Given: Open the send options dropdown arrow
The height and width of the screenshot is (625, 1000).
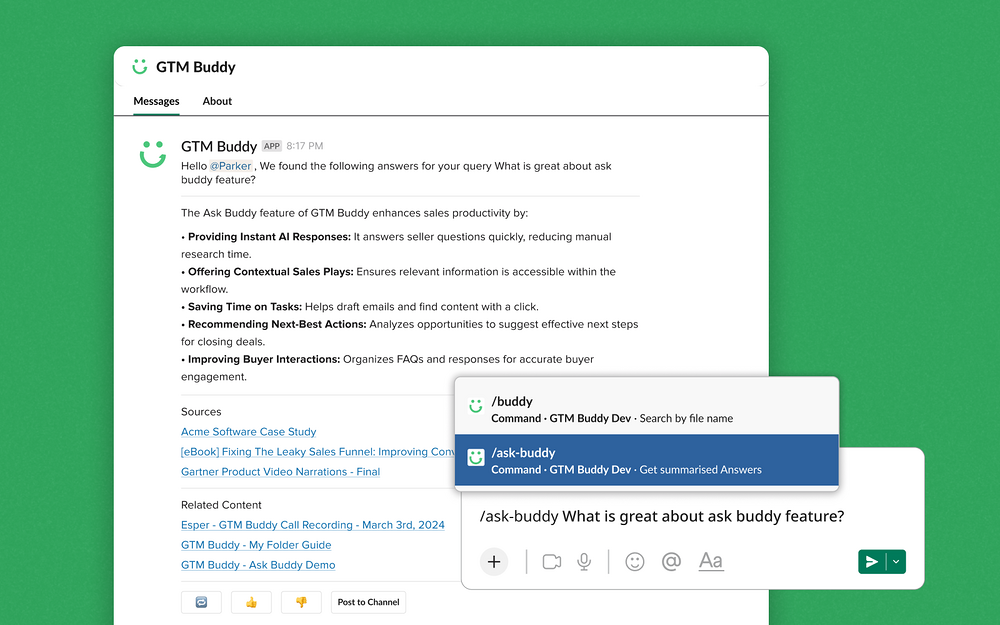Looking at the screenshot, I should coord(896,562).
